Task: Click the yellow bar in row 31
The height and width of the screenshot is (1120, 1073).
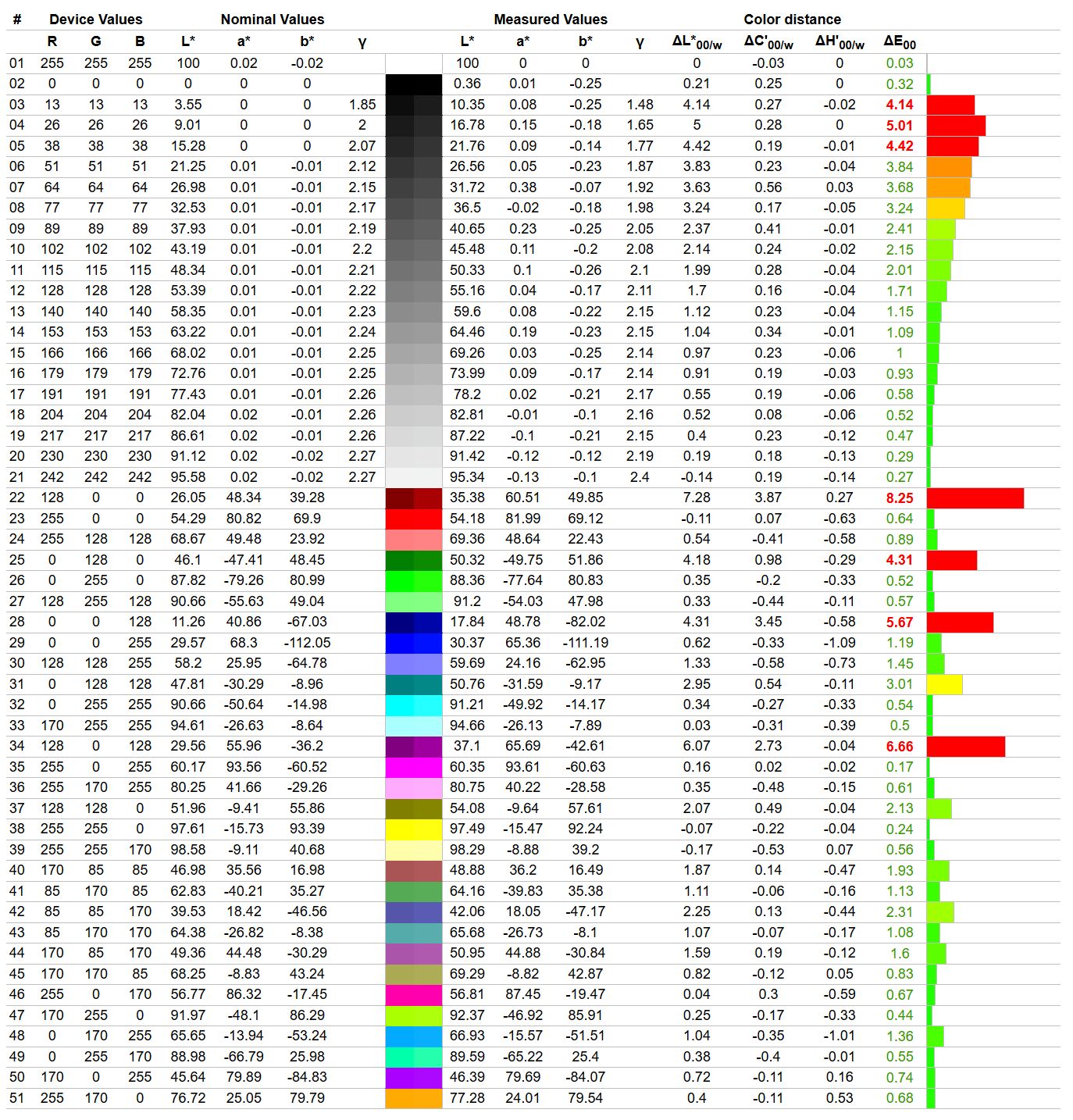Action: (x=944, y=684)
